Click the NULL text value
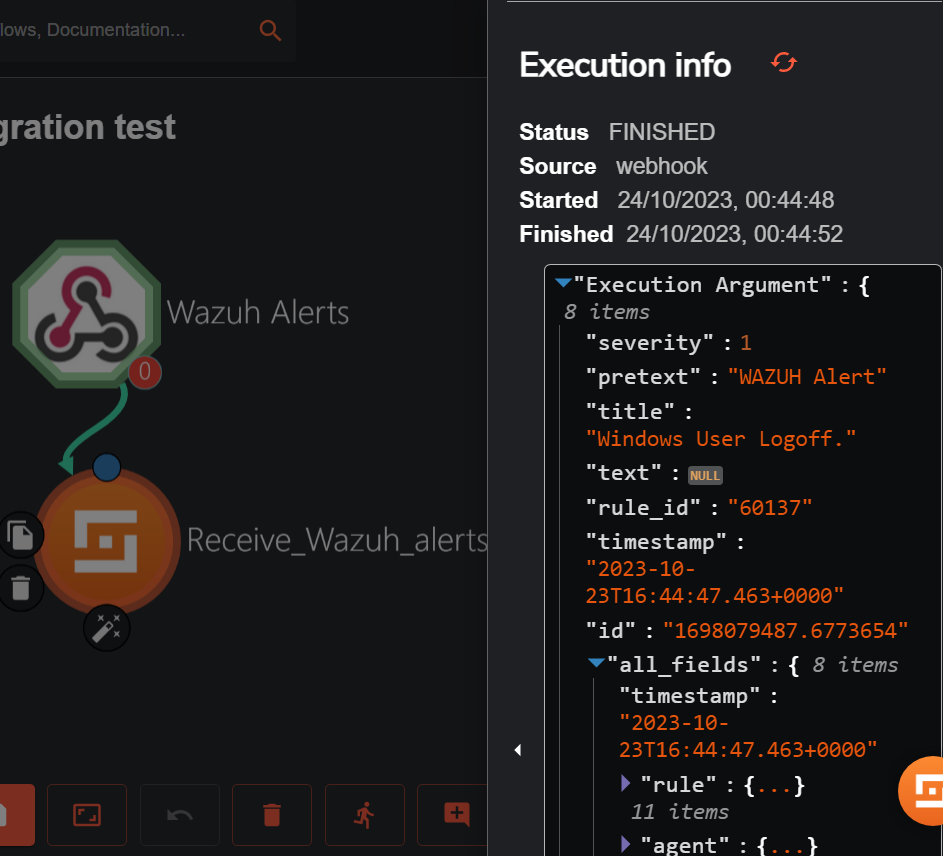This screenshot has height=856, width=943. tap(705, 475)
